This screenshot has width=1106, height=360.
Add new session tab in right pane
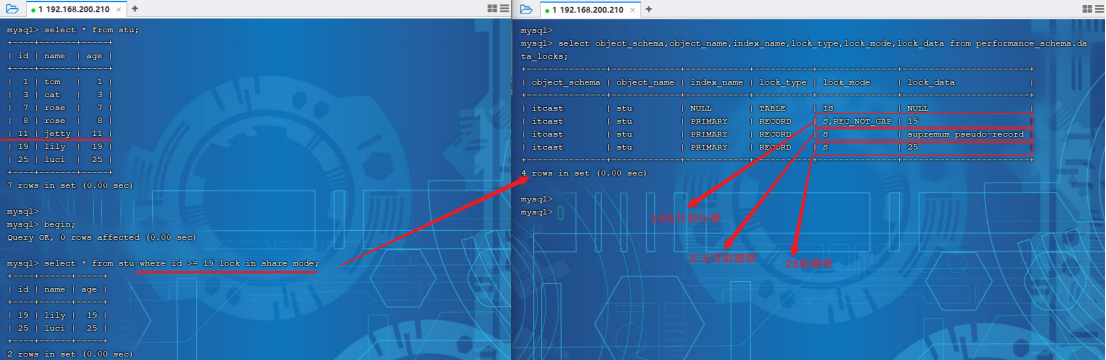coord(648,9)
